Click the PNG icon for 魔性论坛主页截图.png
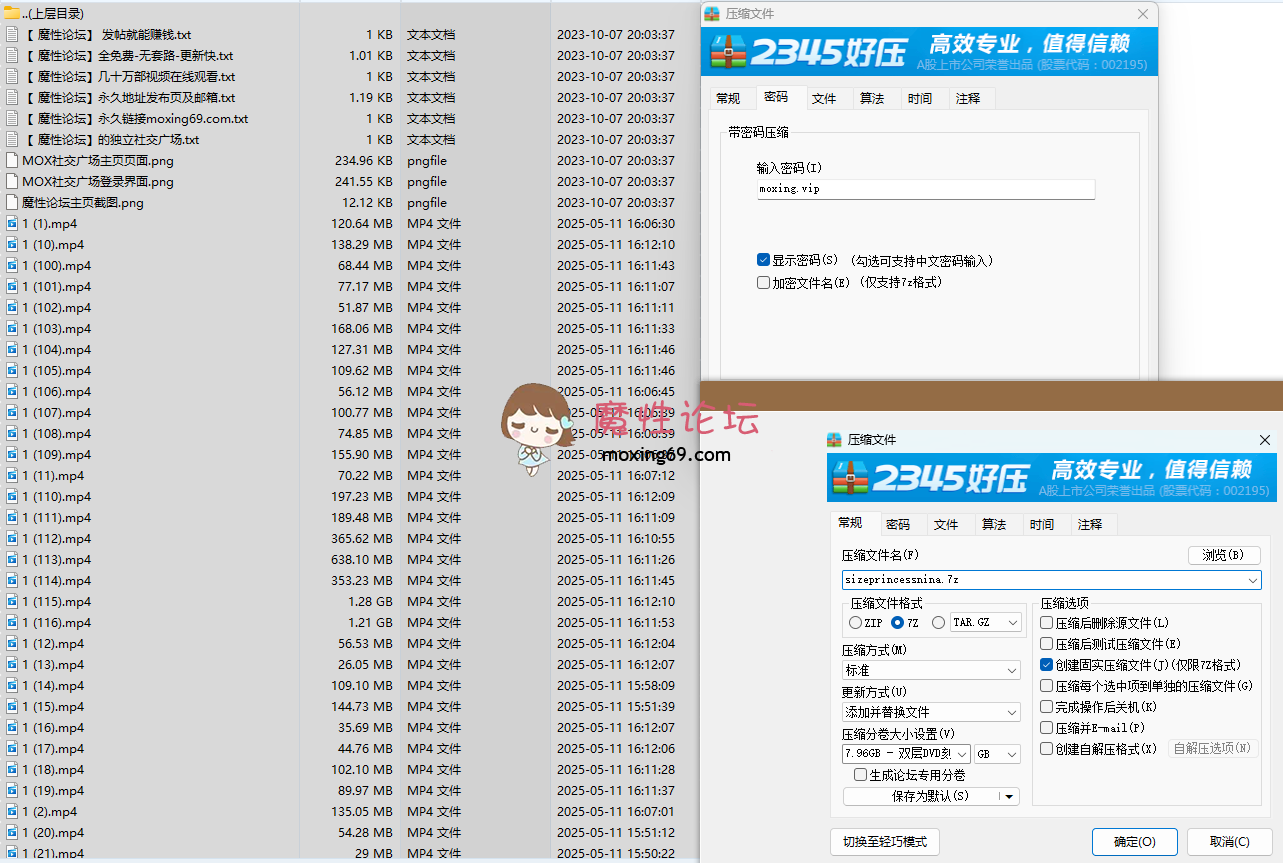Viewport: 1283px width, 863px height. pos(12,203)
